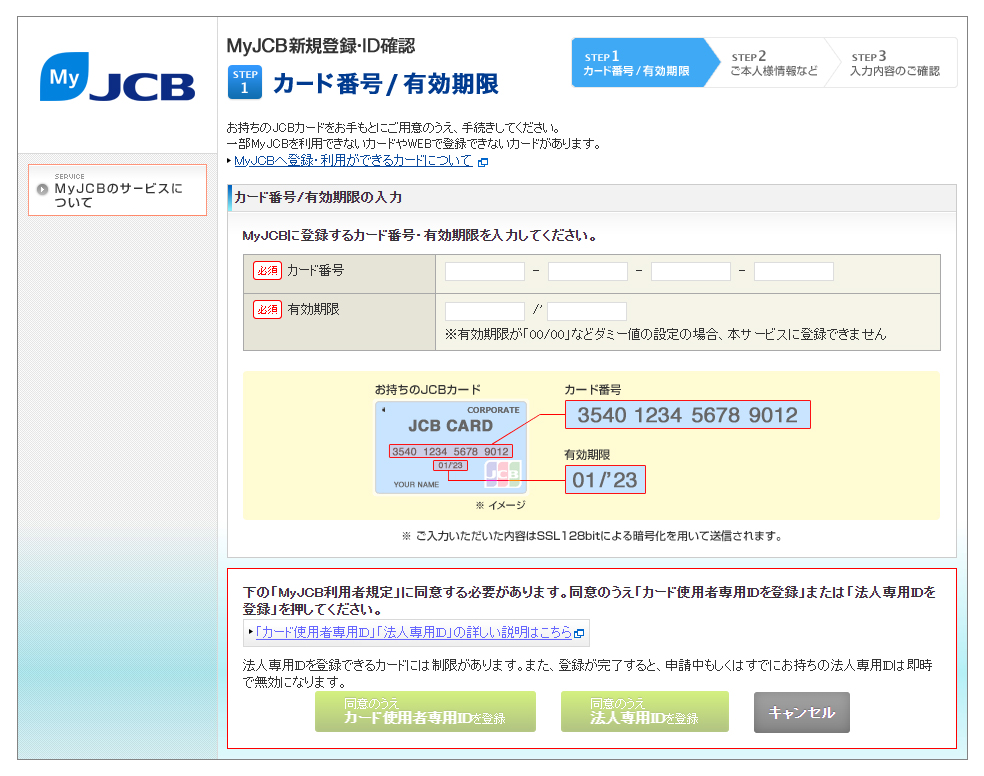Select STEP 1 カード番号/有効期限 step tab
The width and height of the screenshot is (984, 776).
[x=644, y=63]
